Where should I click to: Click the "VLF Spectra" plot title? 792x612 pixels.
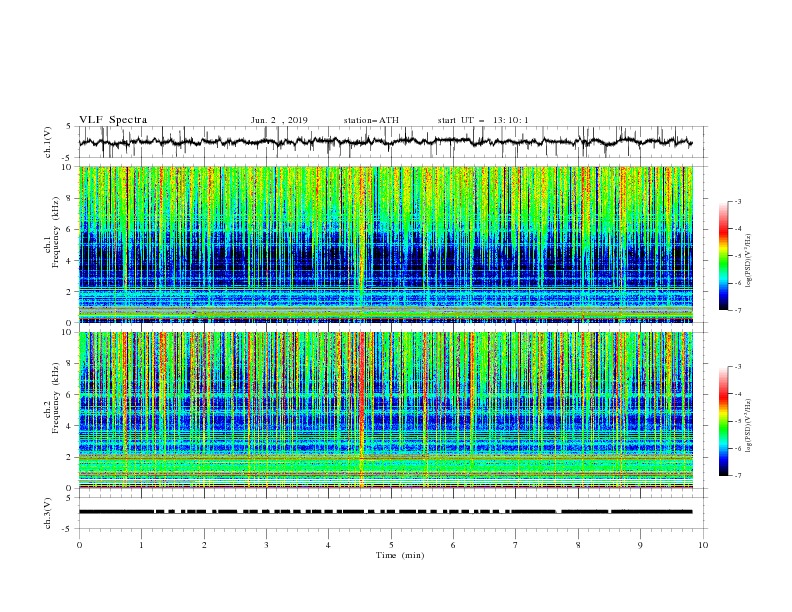tap(113, 120)
